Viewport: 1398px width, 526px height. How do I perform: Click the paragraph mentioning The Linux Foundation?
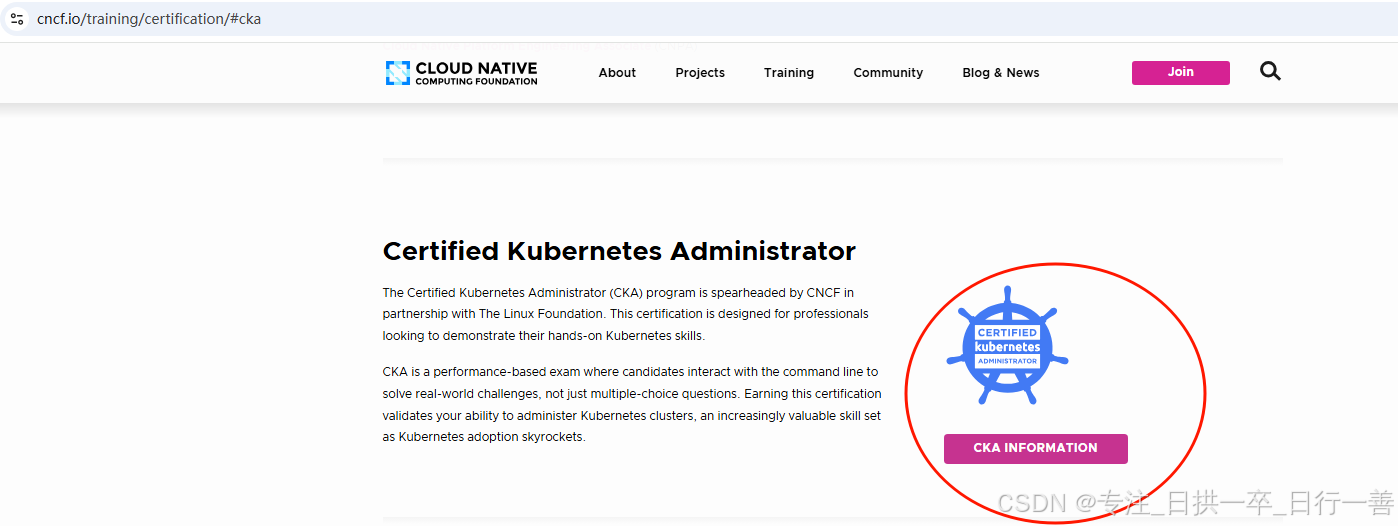pos(626,314)
